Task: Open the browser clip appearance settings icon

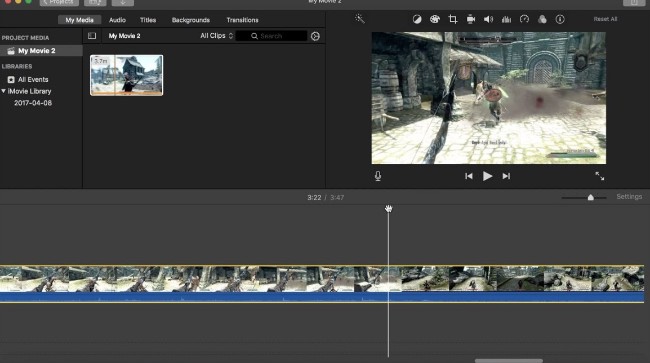Action: [x=315, y=36]
